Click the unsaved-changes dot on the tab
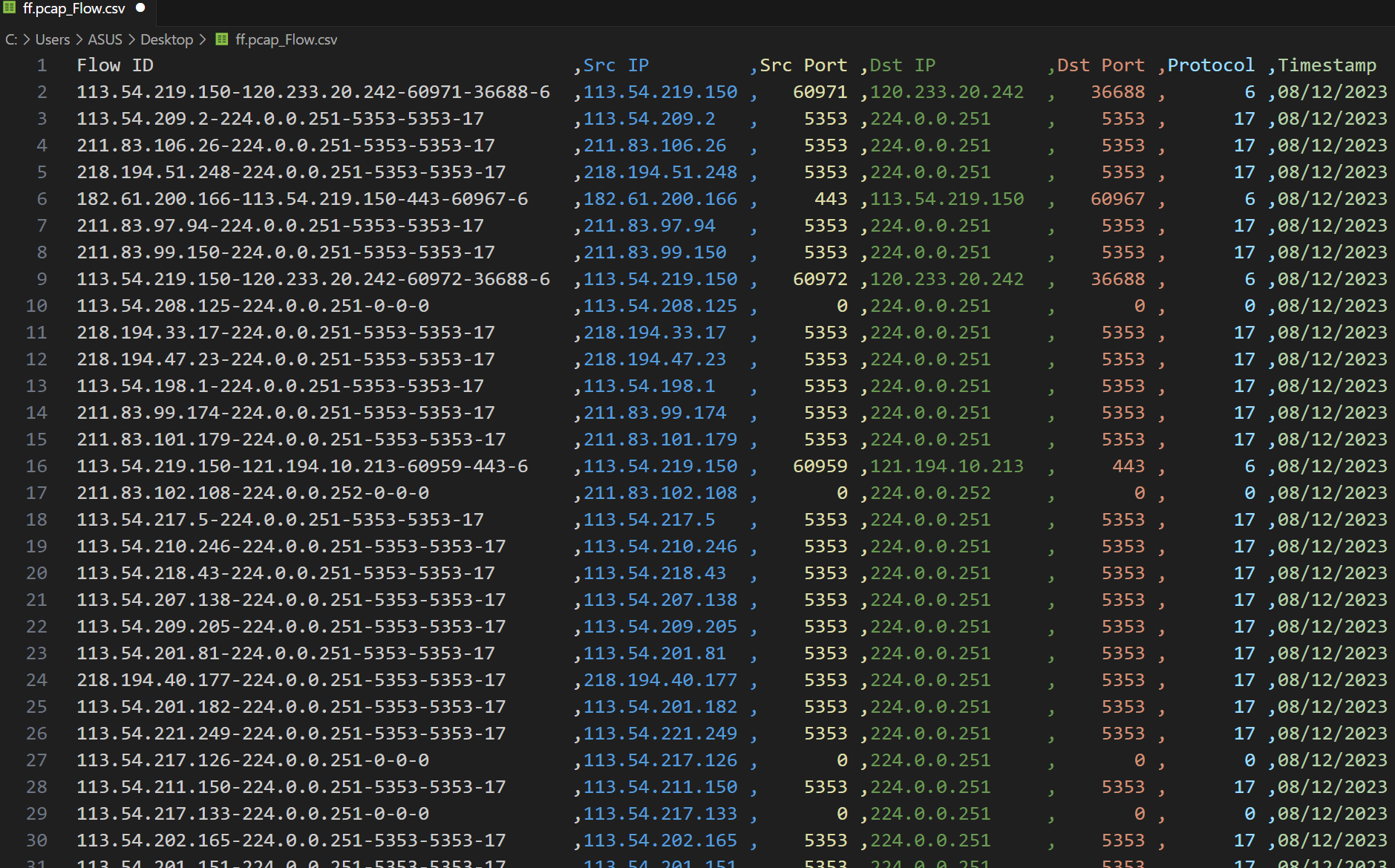 tap(140, 7)
